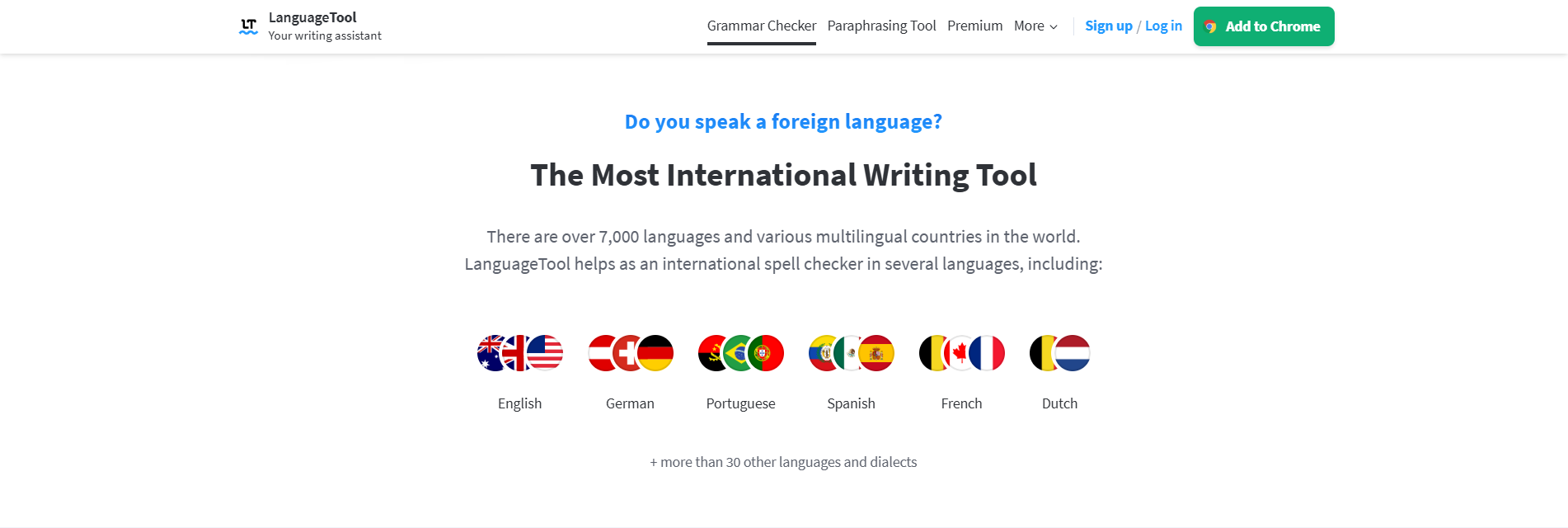Screen dimensions: 1568x528
Task: Expand the More dropdown menu
Action: tap(1035, 26)
